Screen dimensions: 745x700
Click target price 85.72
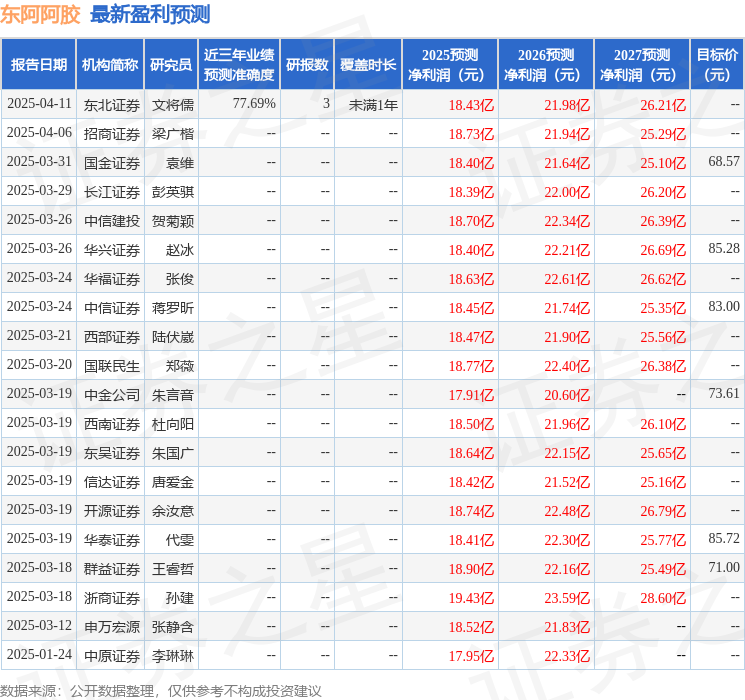tap(724, 538)
